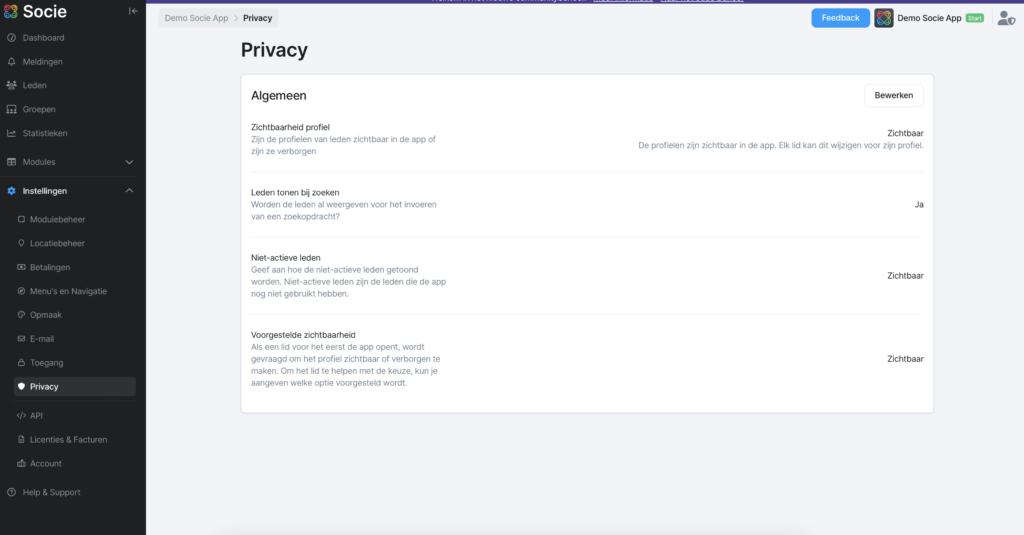Click the E-mail envelope icon

21,339
